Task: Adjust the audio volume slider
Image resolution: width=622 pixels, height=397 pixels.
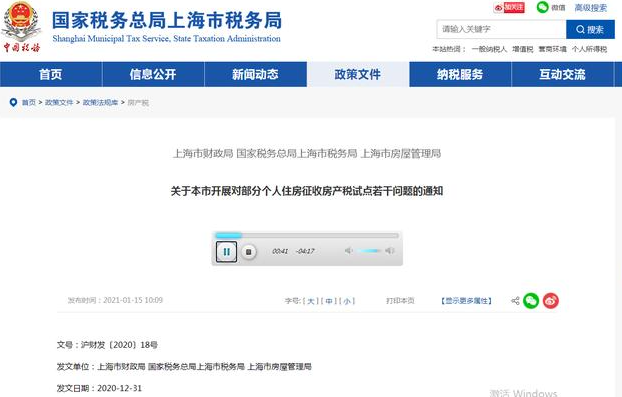Action: (x=369, y=251)
